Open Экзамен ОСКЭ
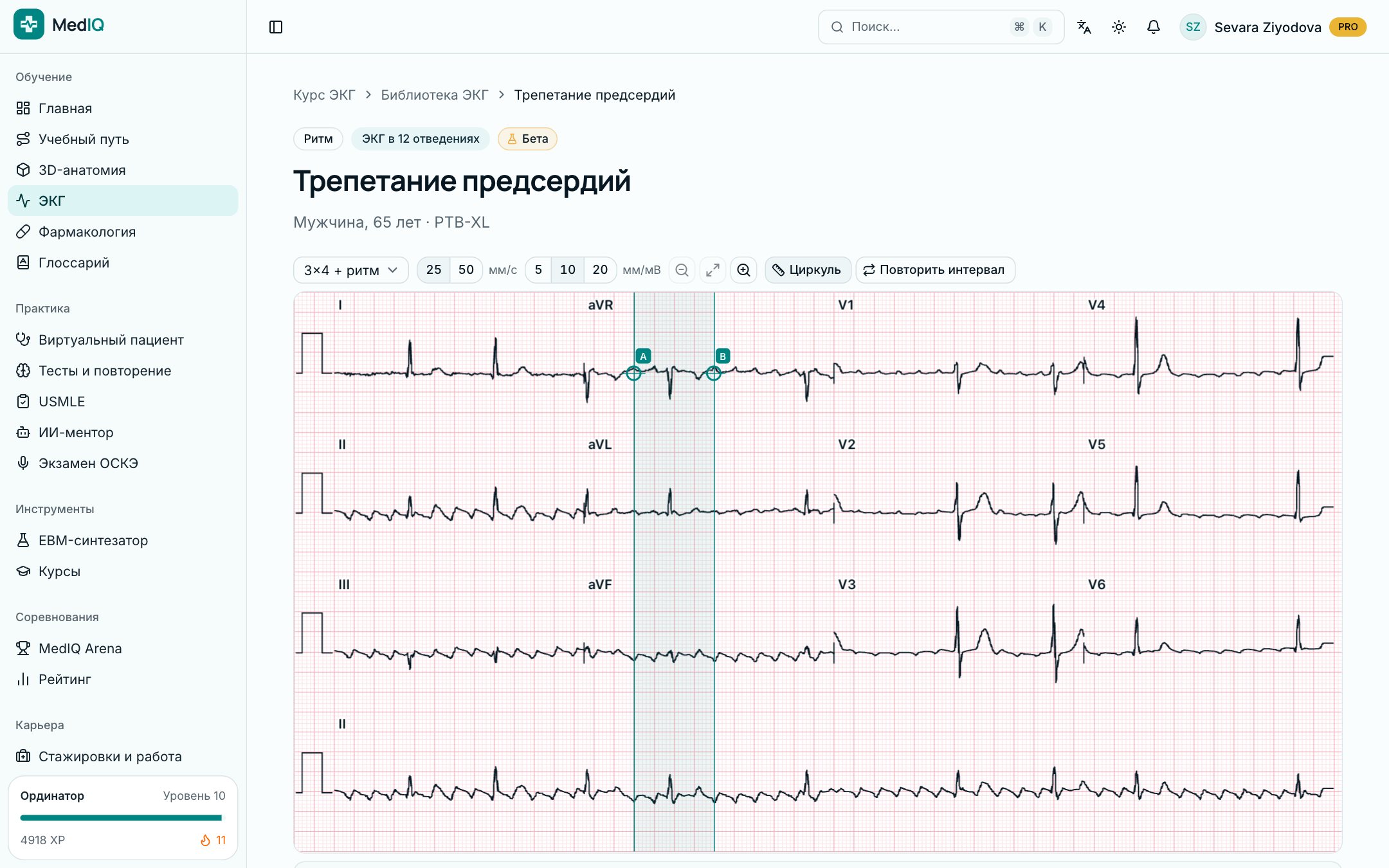The height and width of the screenshot is (868, 1389). (123, 463)
